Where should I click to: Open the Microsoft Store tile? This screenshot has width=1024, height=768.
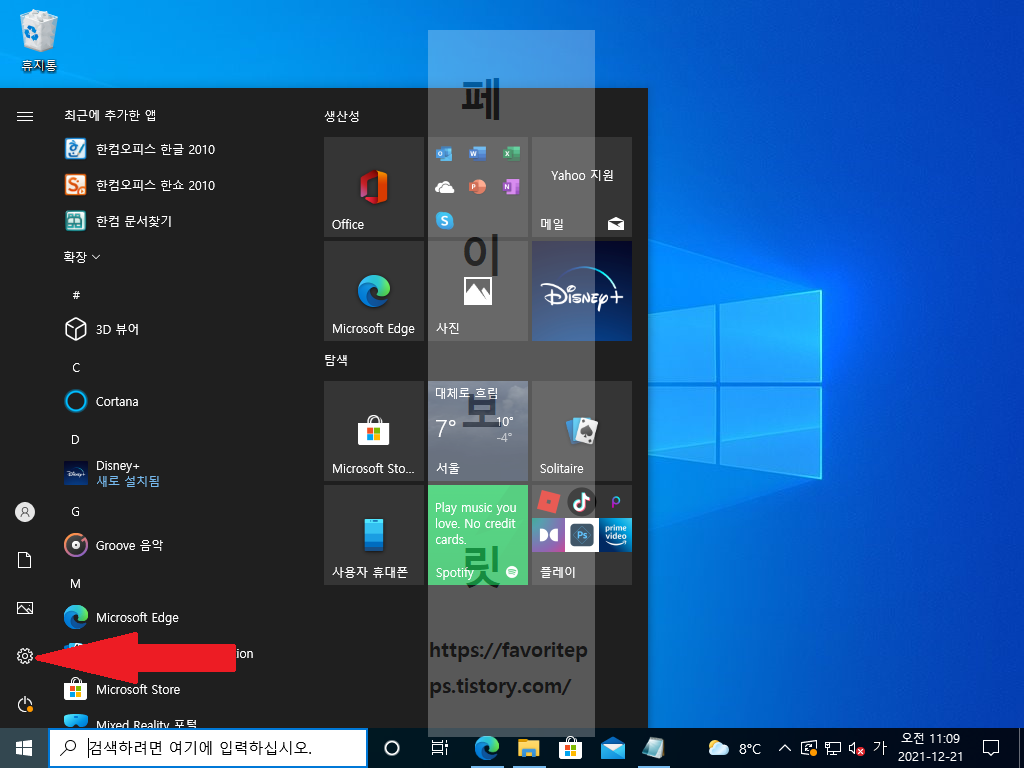point(374,431)
